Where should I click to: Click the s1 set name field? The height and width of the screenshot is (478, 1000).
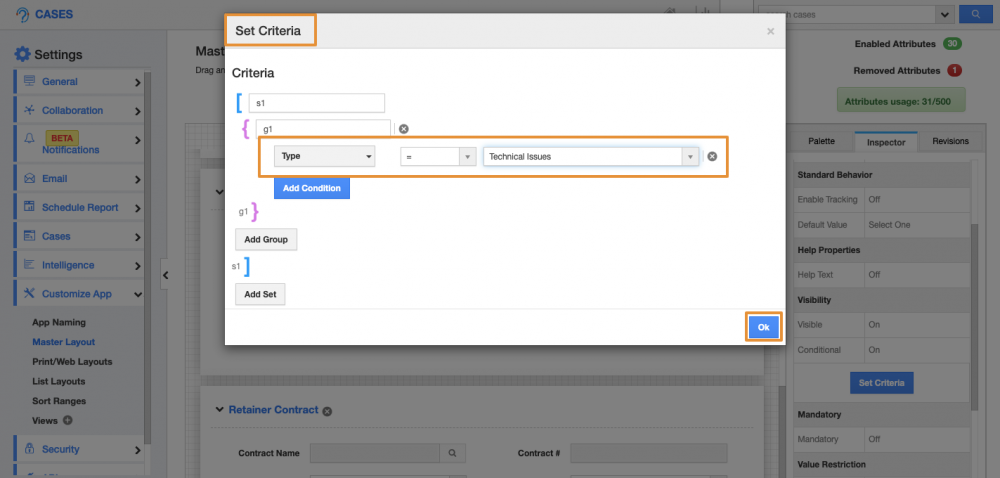[316, 103]
